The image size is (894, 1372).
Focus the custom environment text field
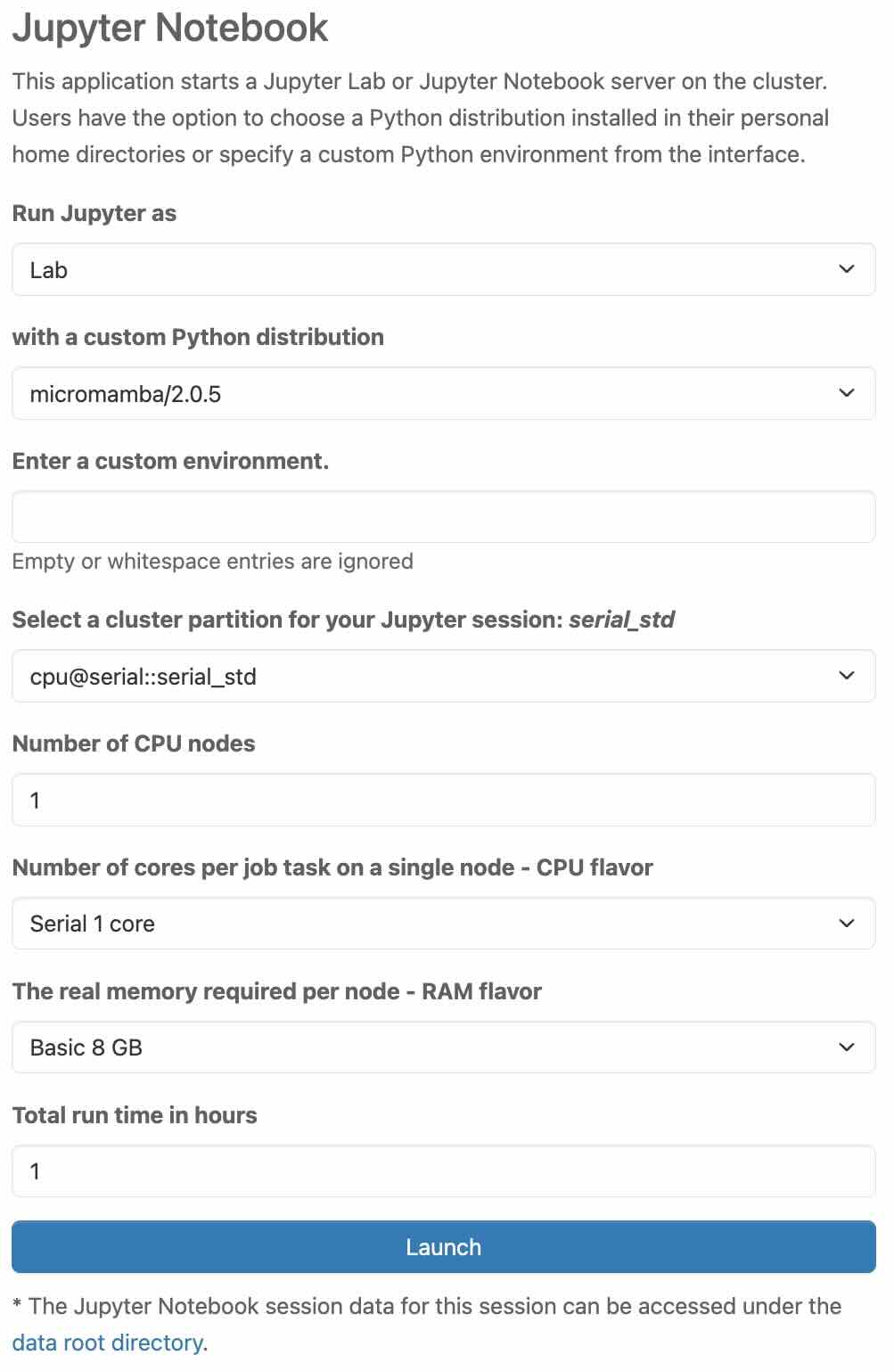[x=443, y=517]
